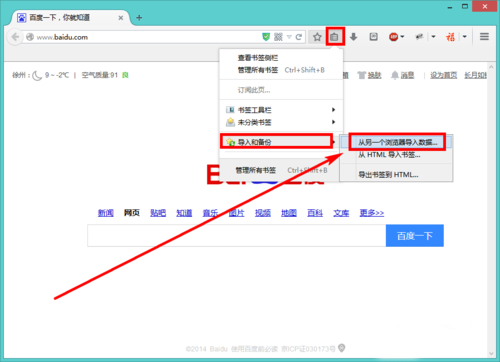Click the 导入和备份 star icon

(x=230, y=142)
